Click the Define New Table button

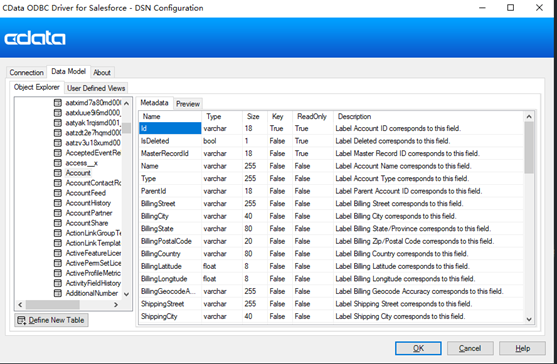(52, 320)
